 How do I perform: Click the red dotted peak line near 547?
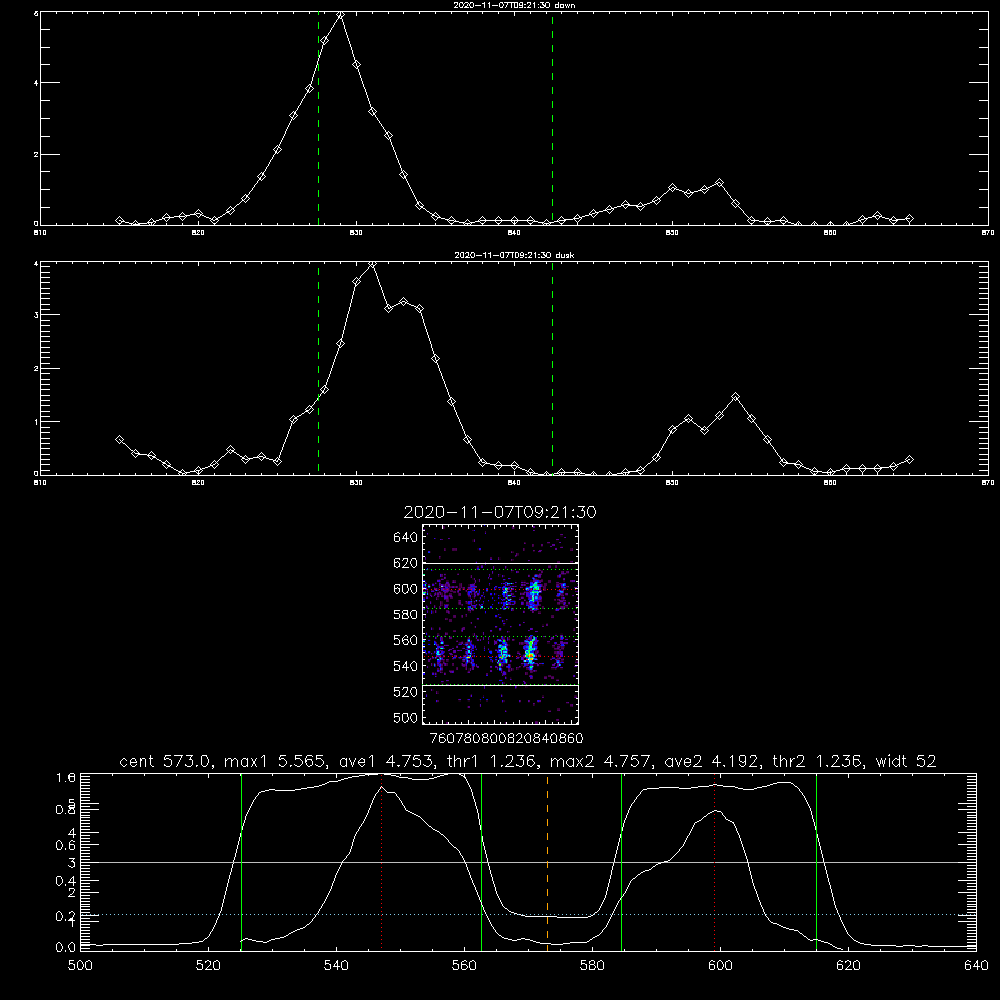pos(381,861)
